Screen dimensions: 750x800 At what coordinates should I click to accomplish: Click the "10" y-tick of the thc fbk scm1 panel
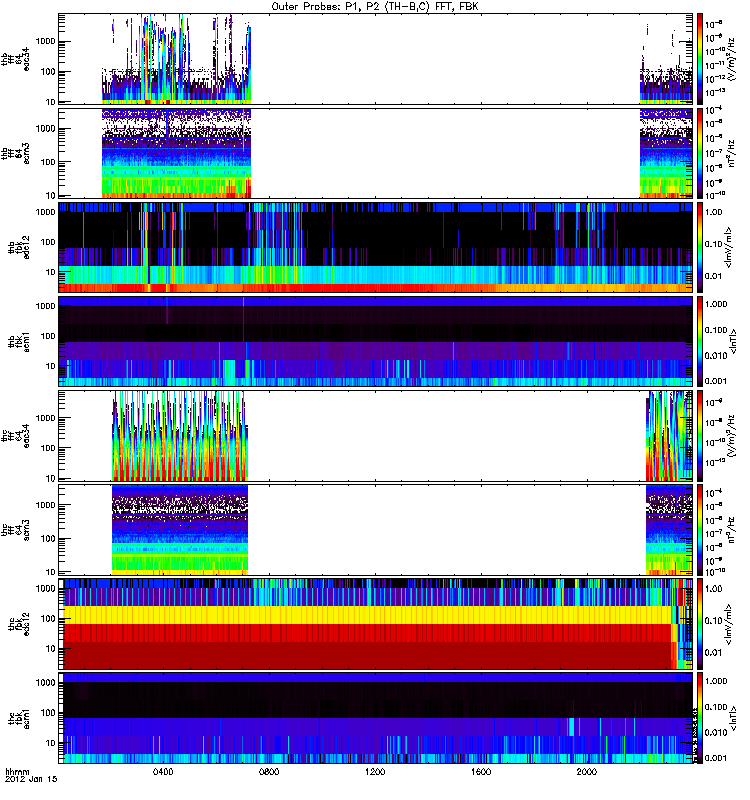coord(52,743)
